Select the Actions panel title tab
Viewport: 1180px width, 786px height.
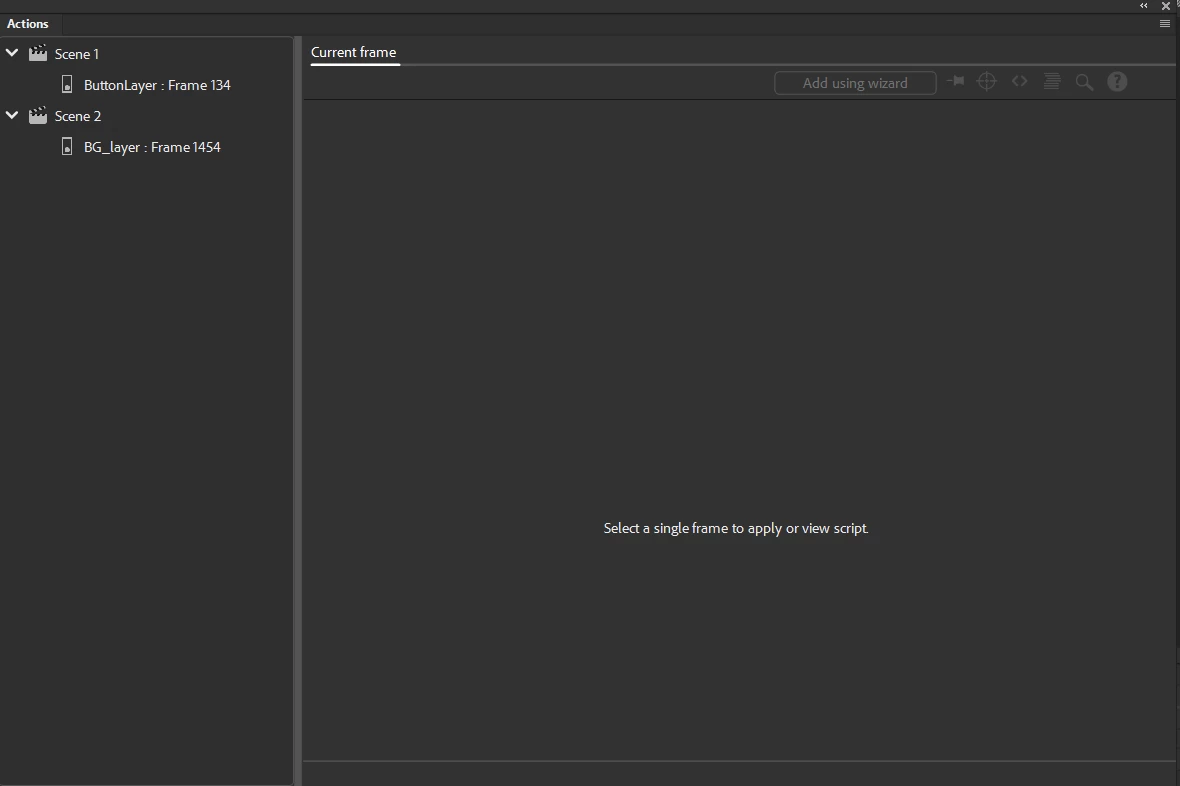pyautogui.click(x=28, y=24)
